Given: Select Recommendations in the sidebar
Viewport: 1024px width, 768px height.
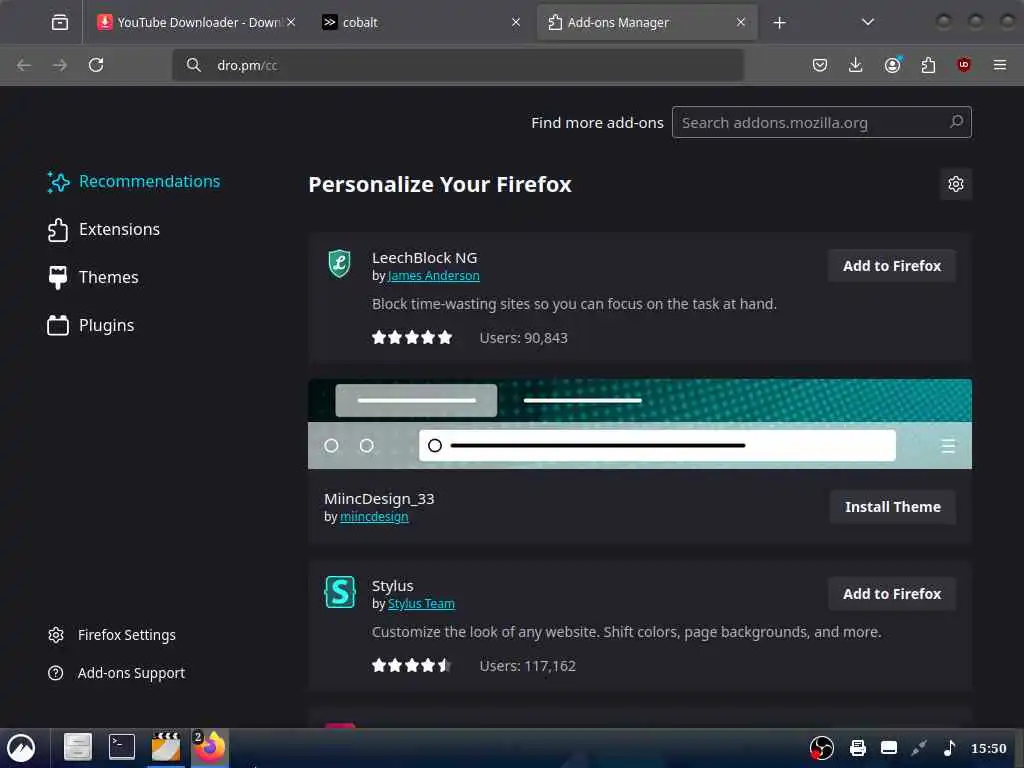Looking at the screenshot, I should 134,182.
